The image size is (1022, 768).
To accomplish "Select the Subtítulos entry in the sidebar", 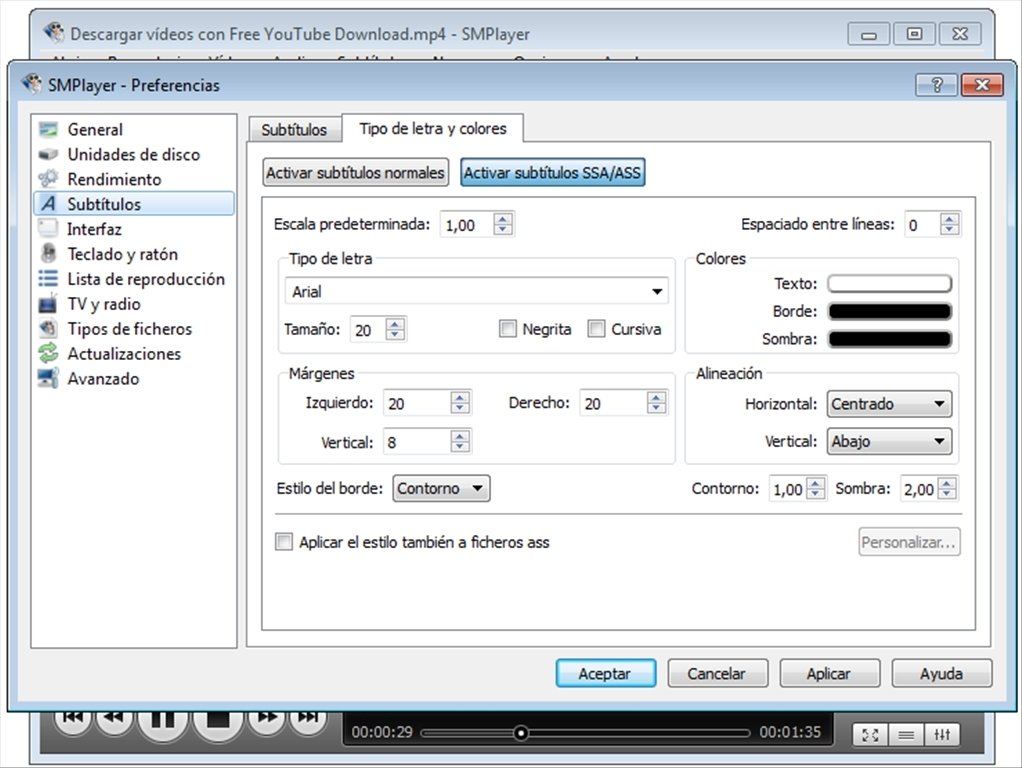I will point(134,203).
